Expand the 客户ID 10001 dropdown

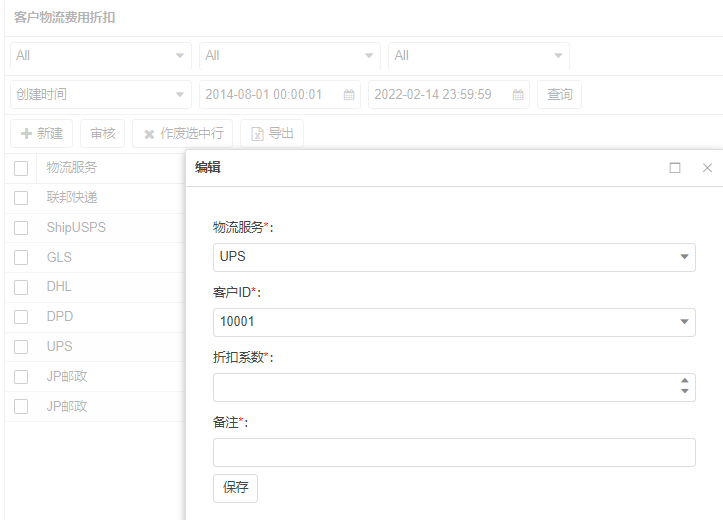point(454,322)
